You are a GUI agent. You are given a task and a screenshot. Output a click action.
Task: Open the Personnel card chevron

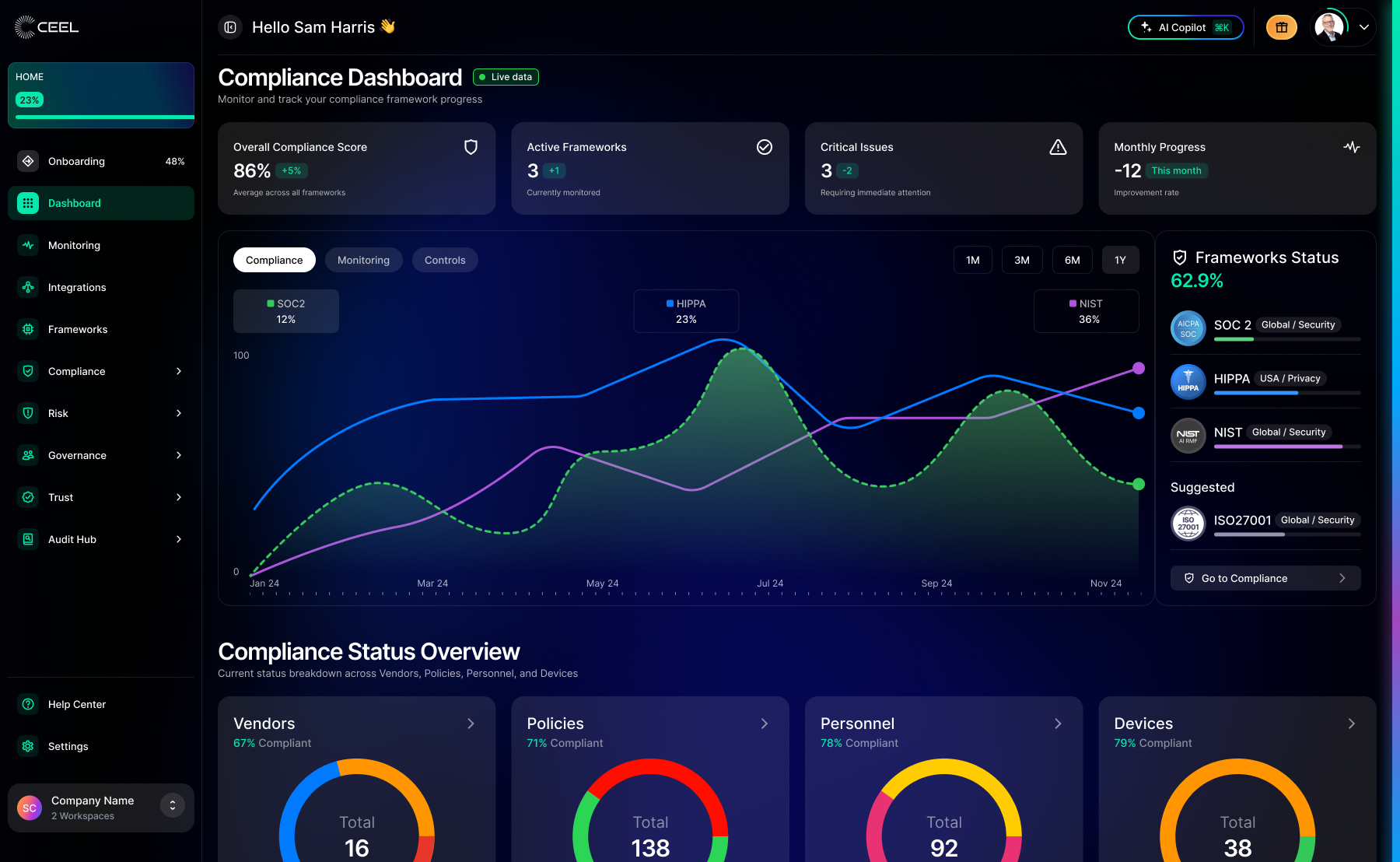pyautogui.click(x=1058, y=724)
